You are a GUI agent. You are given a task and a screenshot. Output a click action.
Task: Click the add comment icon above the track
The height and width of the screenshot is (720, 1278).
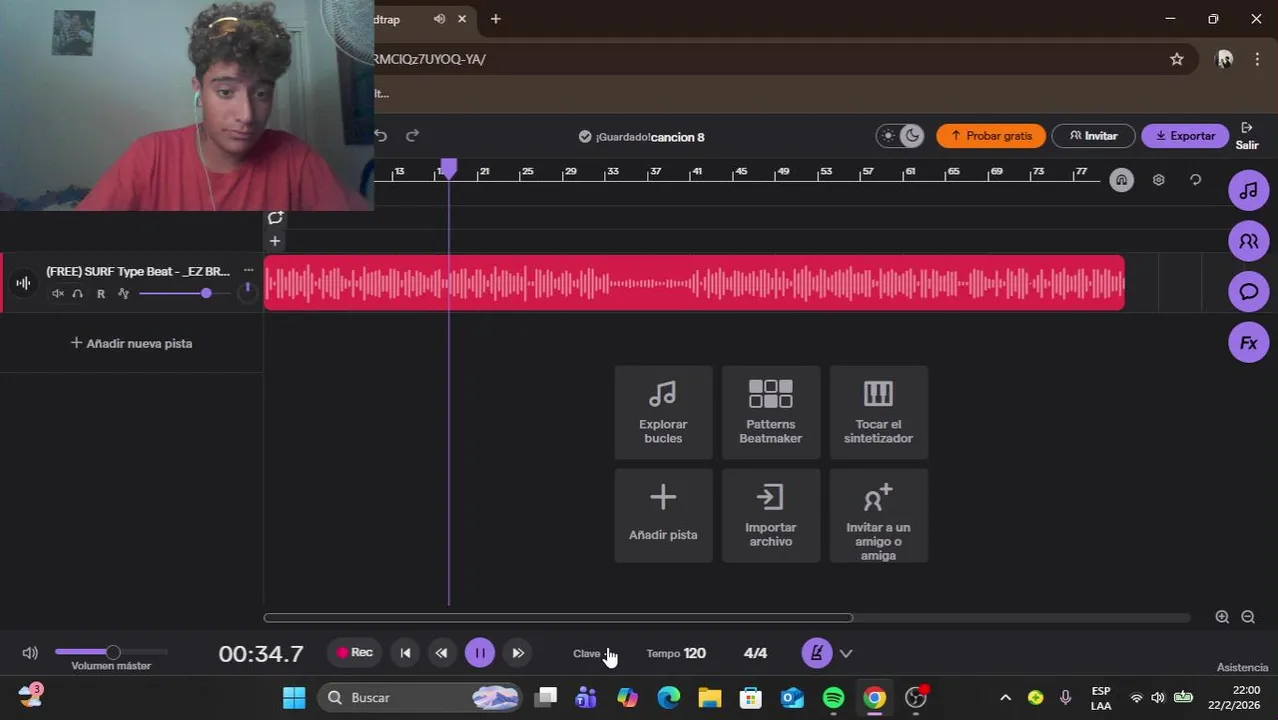275,218
